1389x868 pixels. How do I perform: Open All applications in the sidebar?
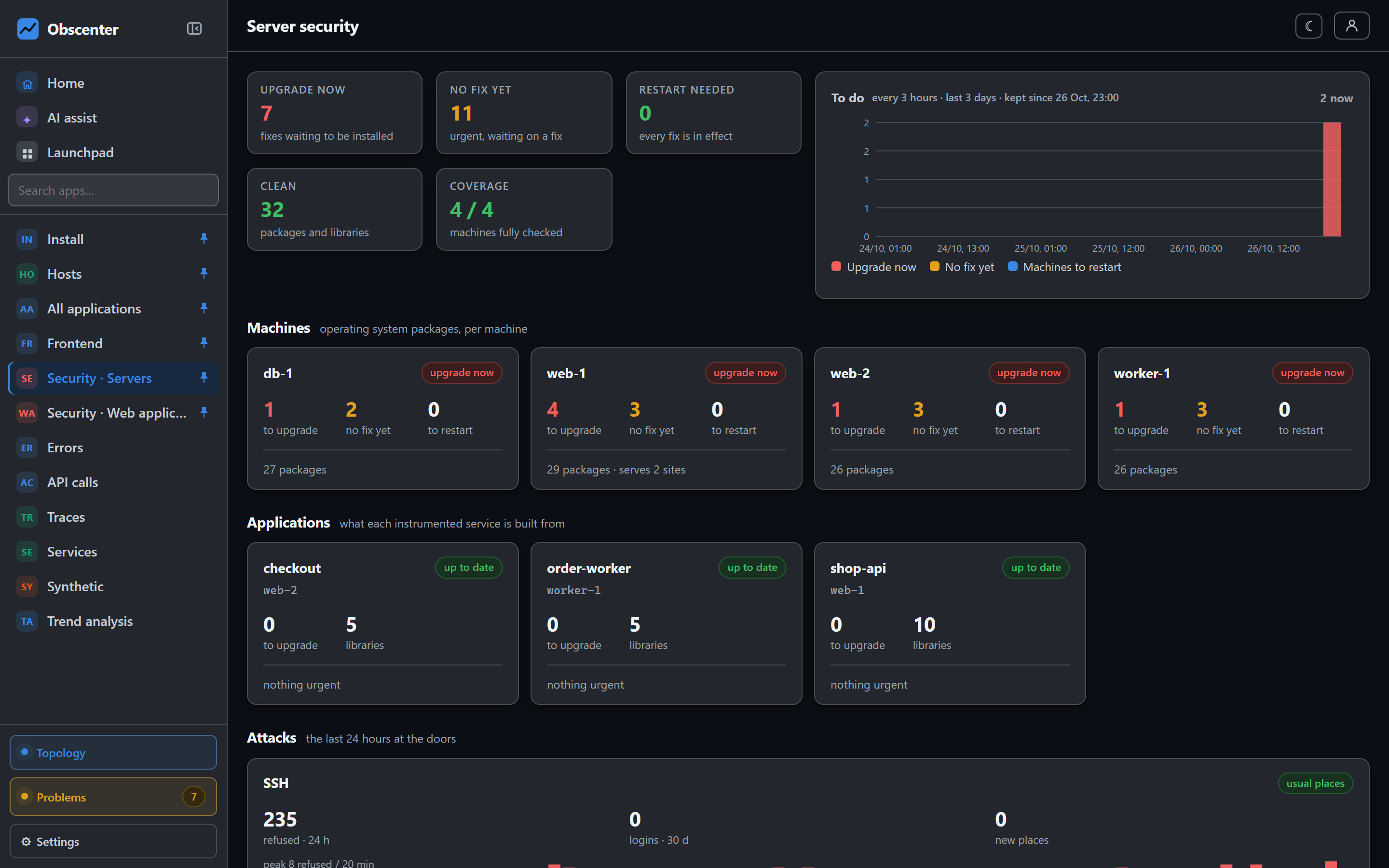coord(113,309)
